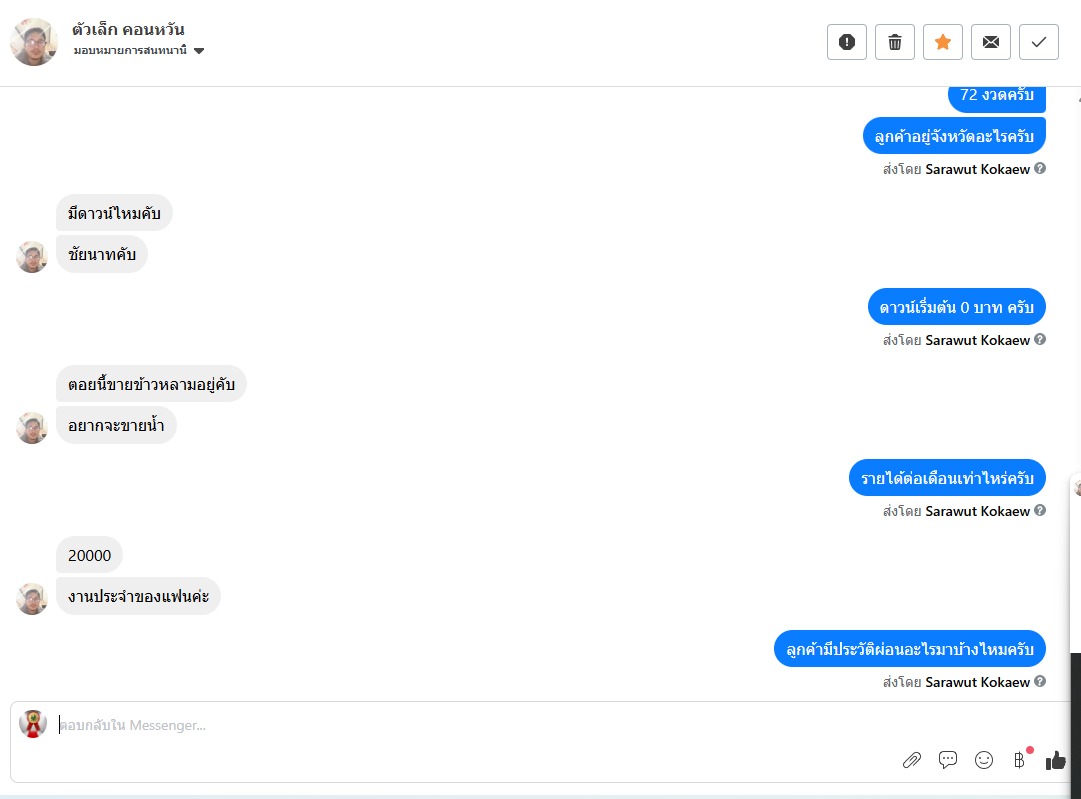Mark conversation done with checkmark
1081x799 pixels.
(1039, 42)
